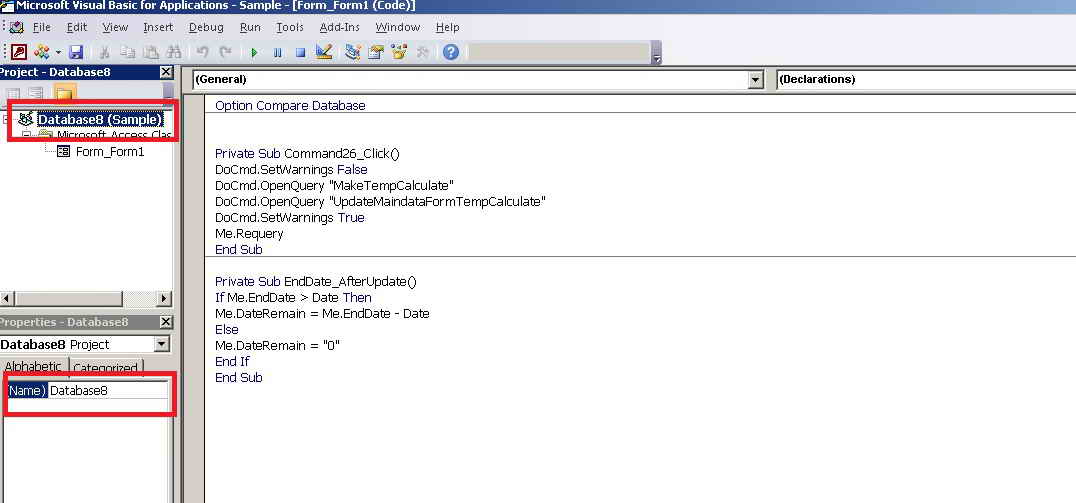Viewport: 1076px width, 503px height.
Task: Click the Paste toolbar icon
Action: click(151, 52)
